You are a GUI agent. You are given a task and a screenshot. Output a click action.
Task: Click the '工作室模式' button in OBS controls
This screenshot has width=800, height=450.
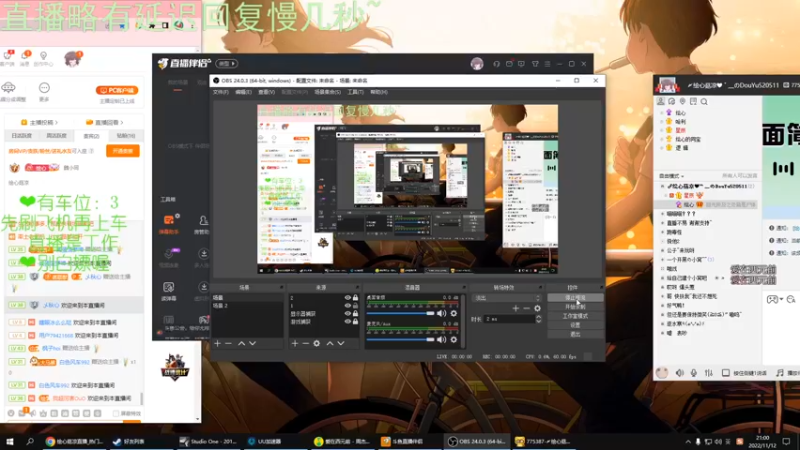576,316
